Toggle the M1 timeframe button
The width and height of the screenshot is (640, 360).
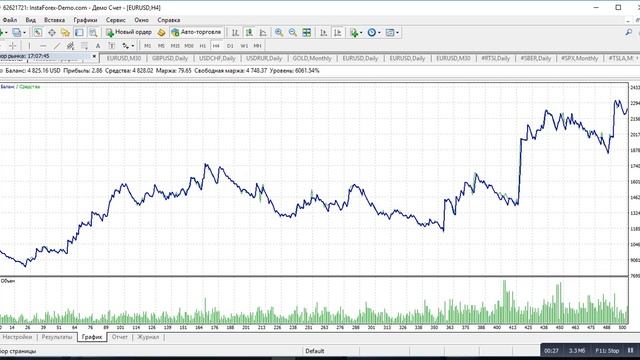click(147, 46)
